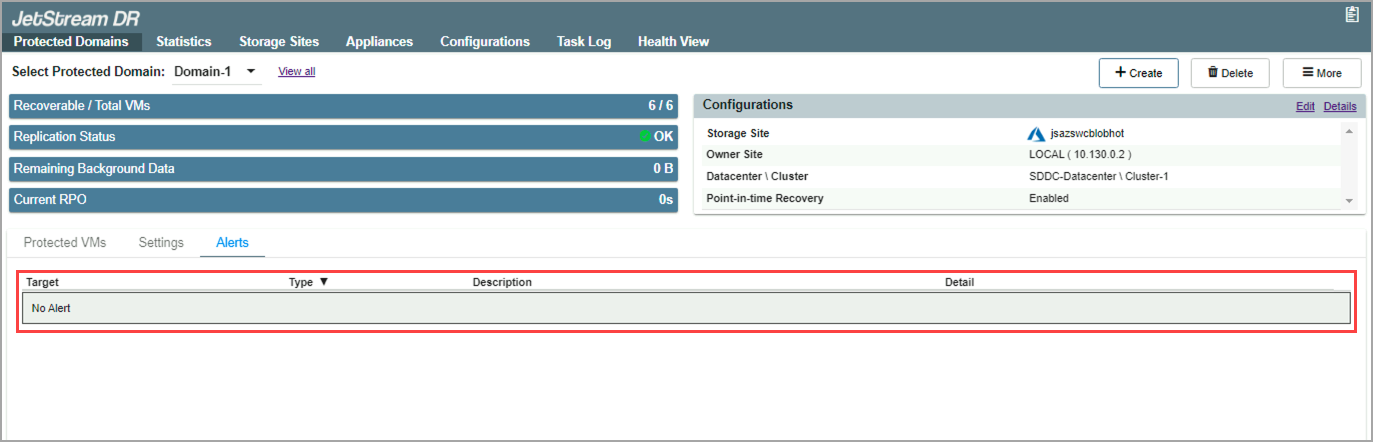The width and height of the screenshot is (1373, 442).
Task: Open the Task Log tab
Action: (583, 42)
